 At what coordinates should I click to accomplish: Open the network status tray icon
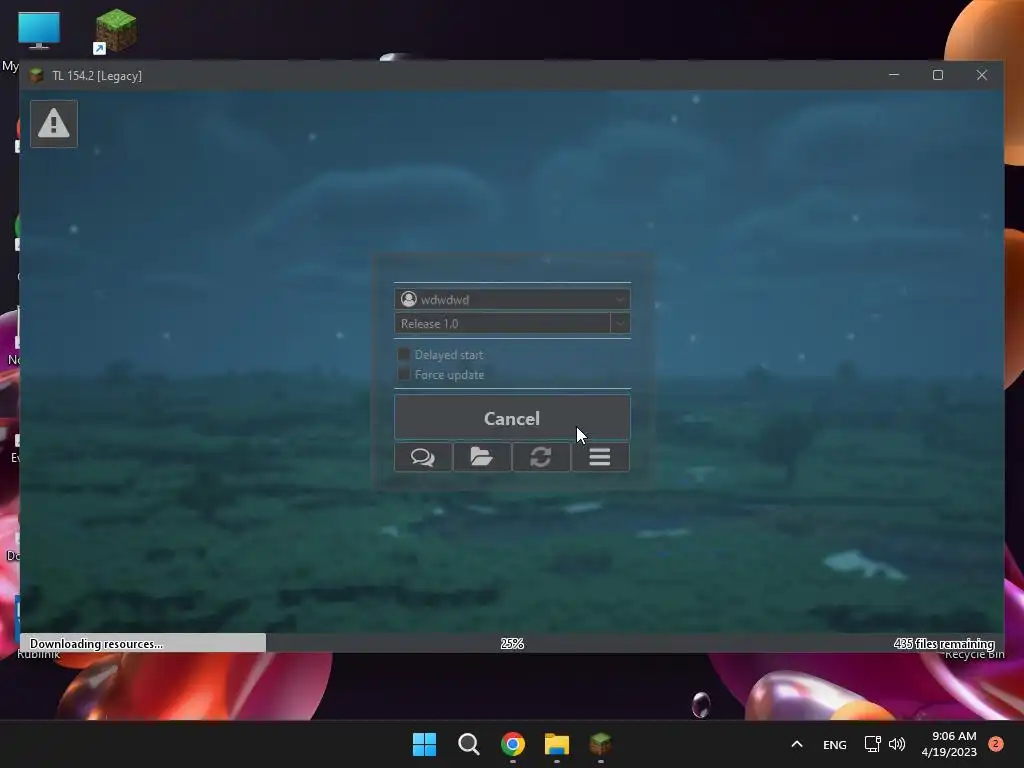click(872, 744)
